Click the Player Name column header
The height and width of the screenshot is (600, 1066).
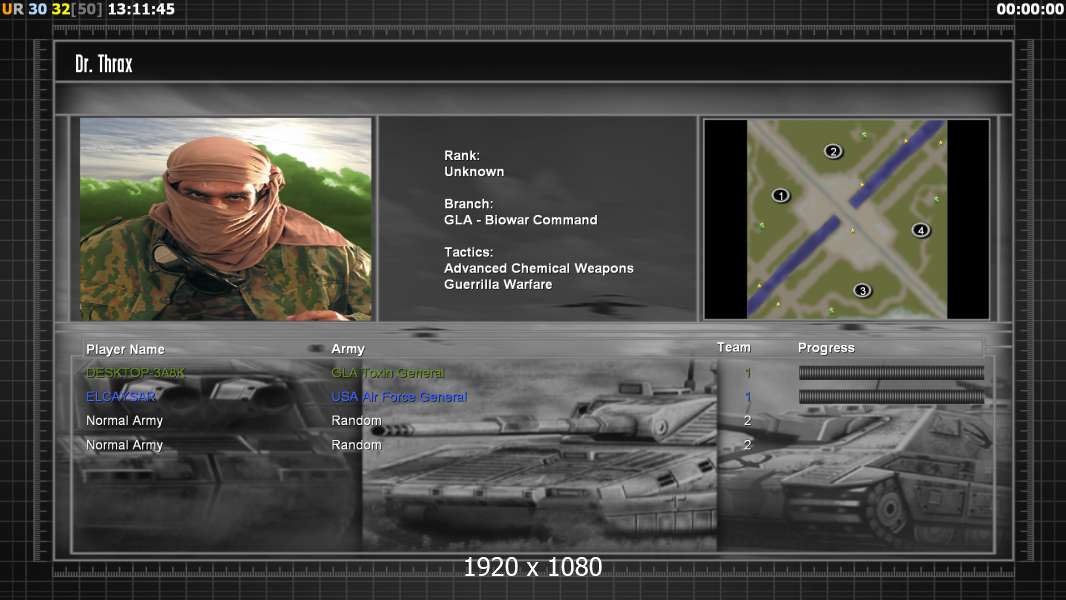[125, 349]
